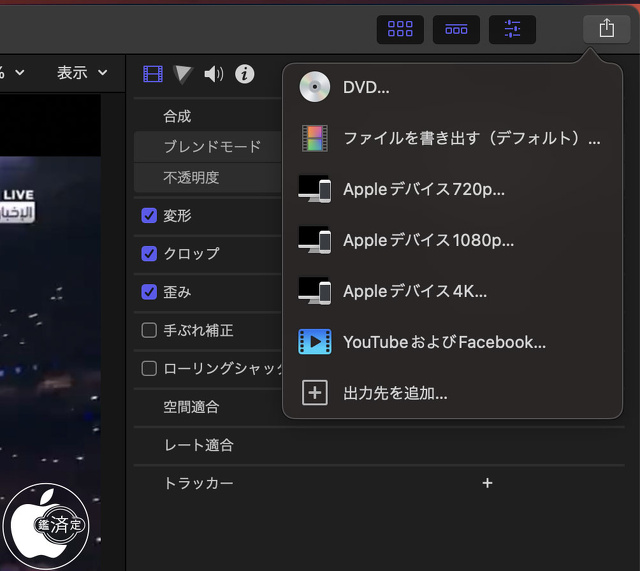Open the audio inspector speaker icon

(x=213, y=74)
